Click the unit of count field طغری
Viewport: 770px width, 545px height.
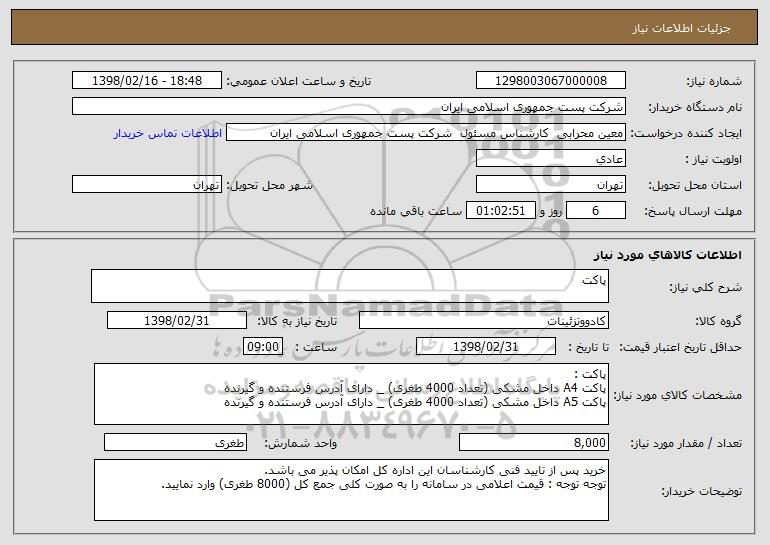pos(175,442)
